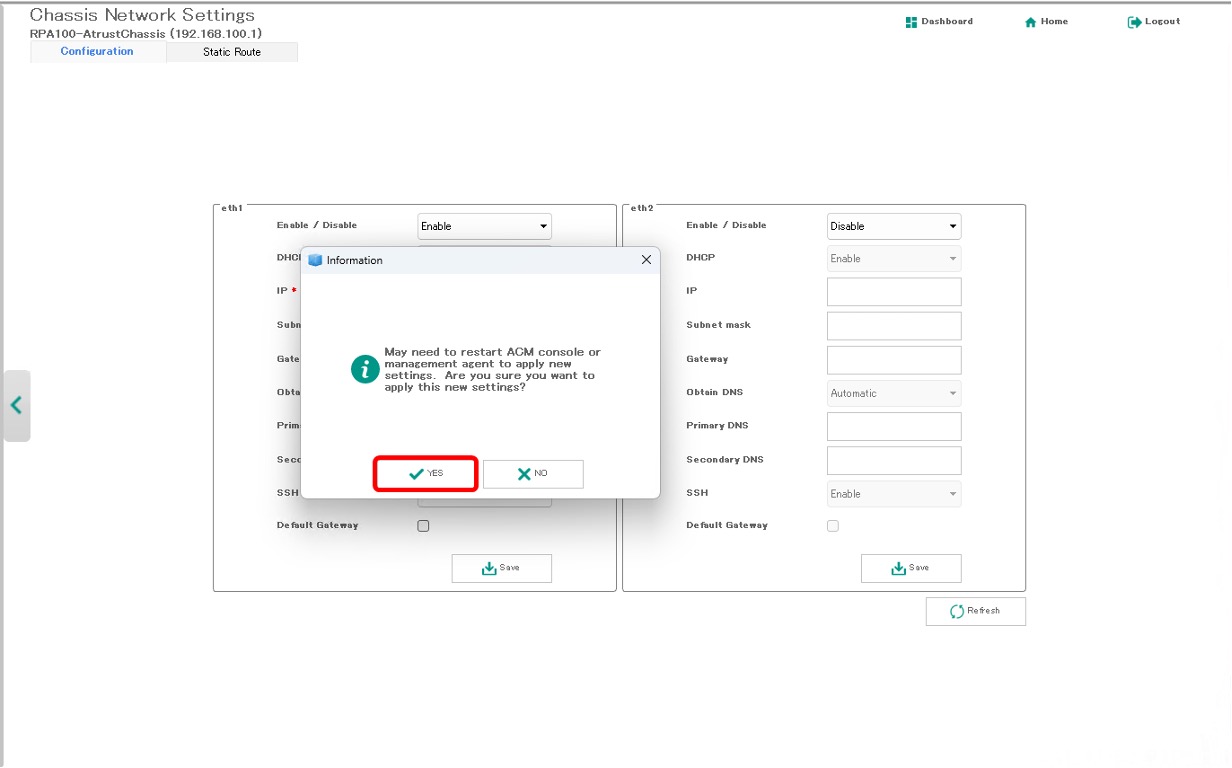Expand the left sidebar chevron

(16, 405)
